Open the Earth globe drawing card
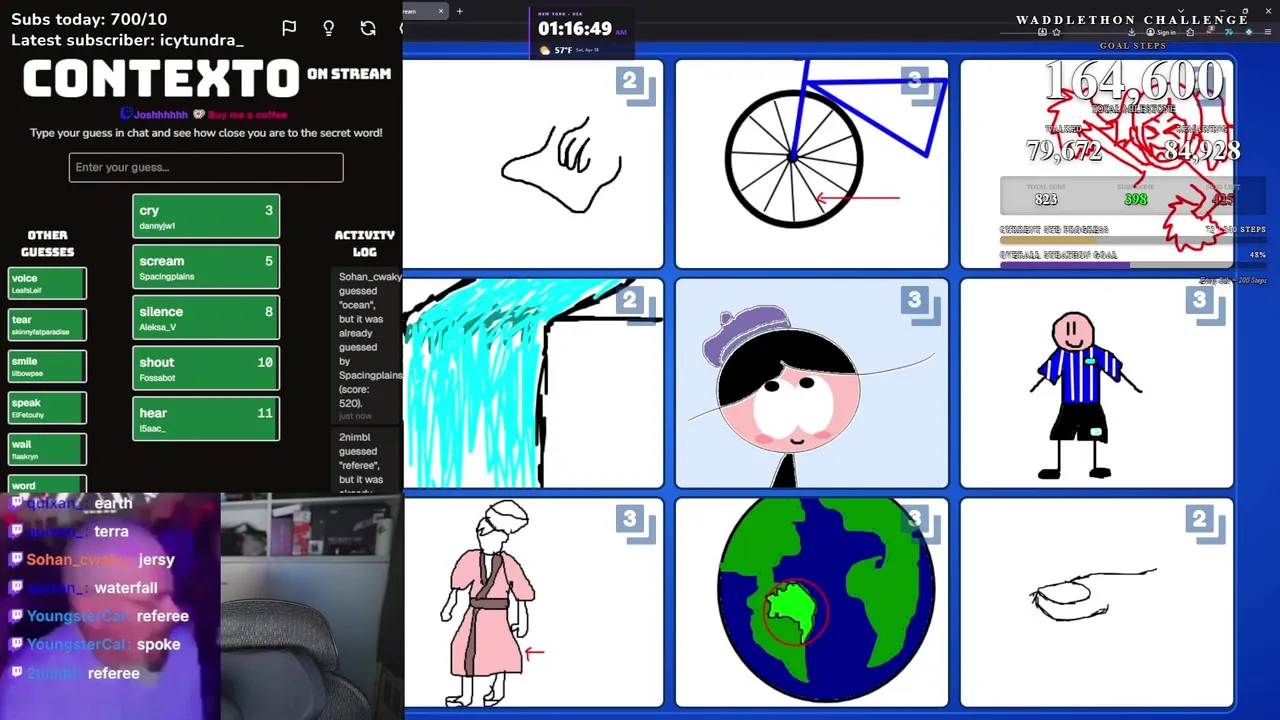Screen dimensions: 1280x720 pos(811,602)
